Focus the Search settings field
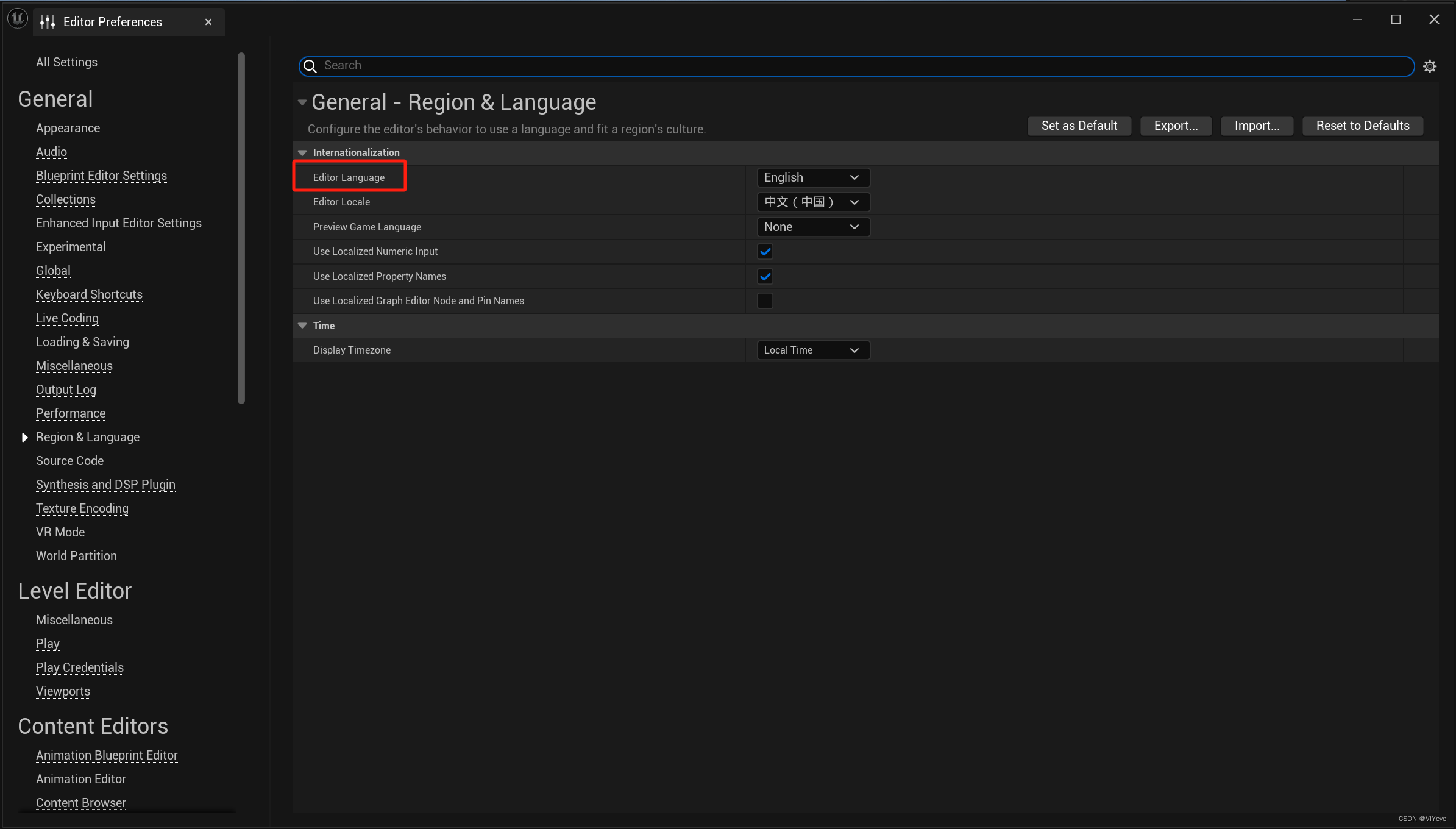The image size is (1456, 829). [x=853, y=66]
